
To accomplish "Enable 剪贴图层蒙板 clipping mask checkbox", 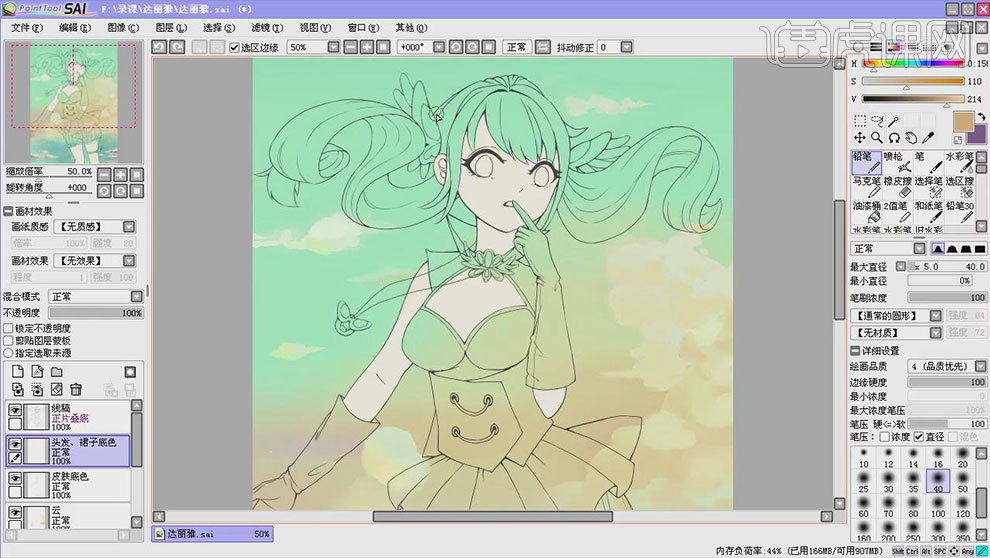I will click(8, 341).
